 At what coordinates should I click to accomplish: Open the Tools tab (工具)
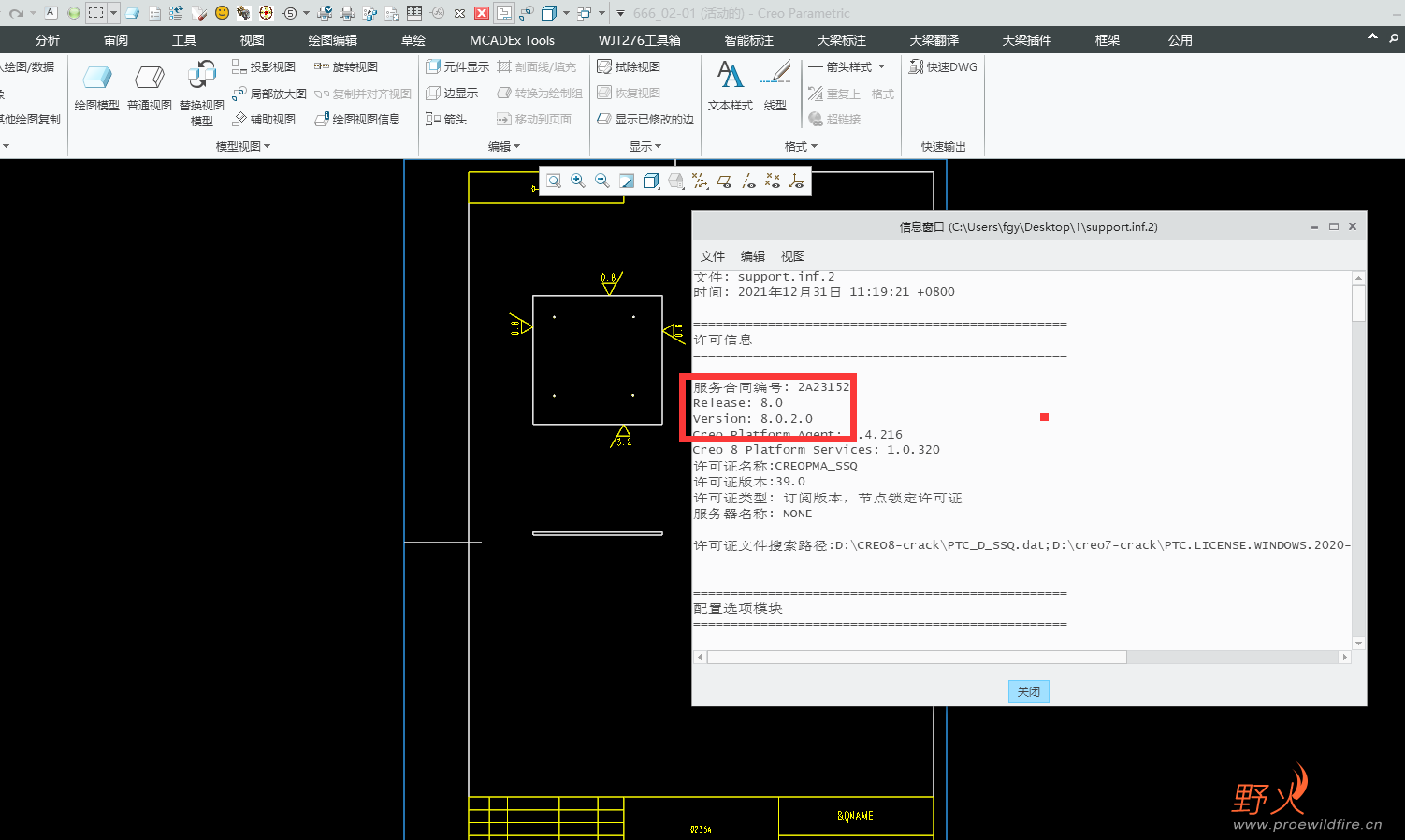(184, 40)
